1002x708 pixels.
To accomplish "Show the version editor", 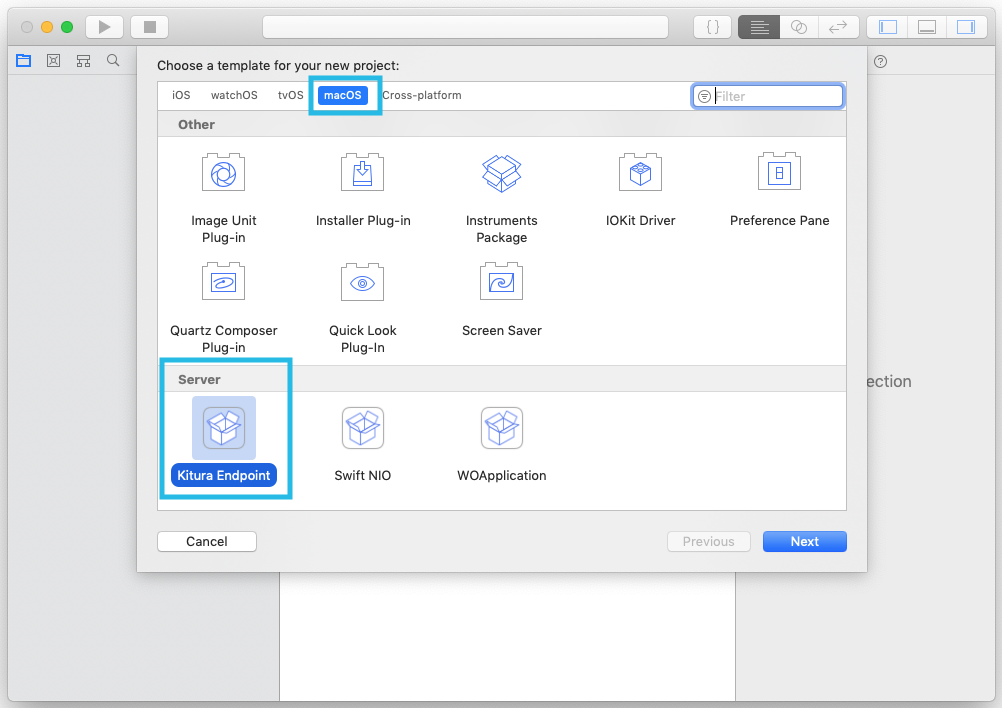I will pyautogui.click(x=838, y=27).
